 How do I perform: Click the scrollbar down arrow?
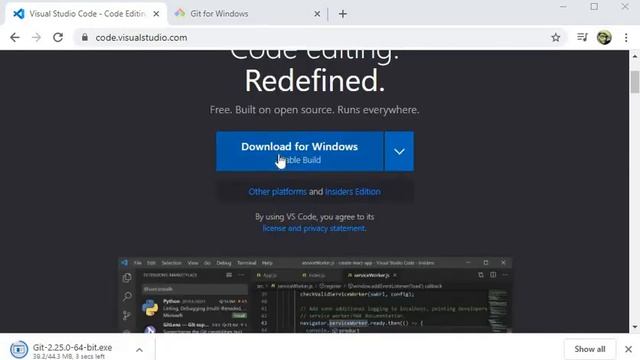[635, 327]
